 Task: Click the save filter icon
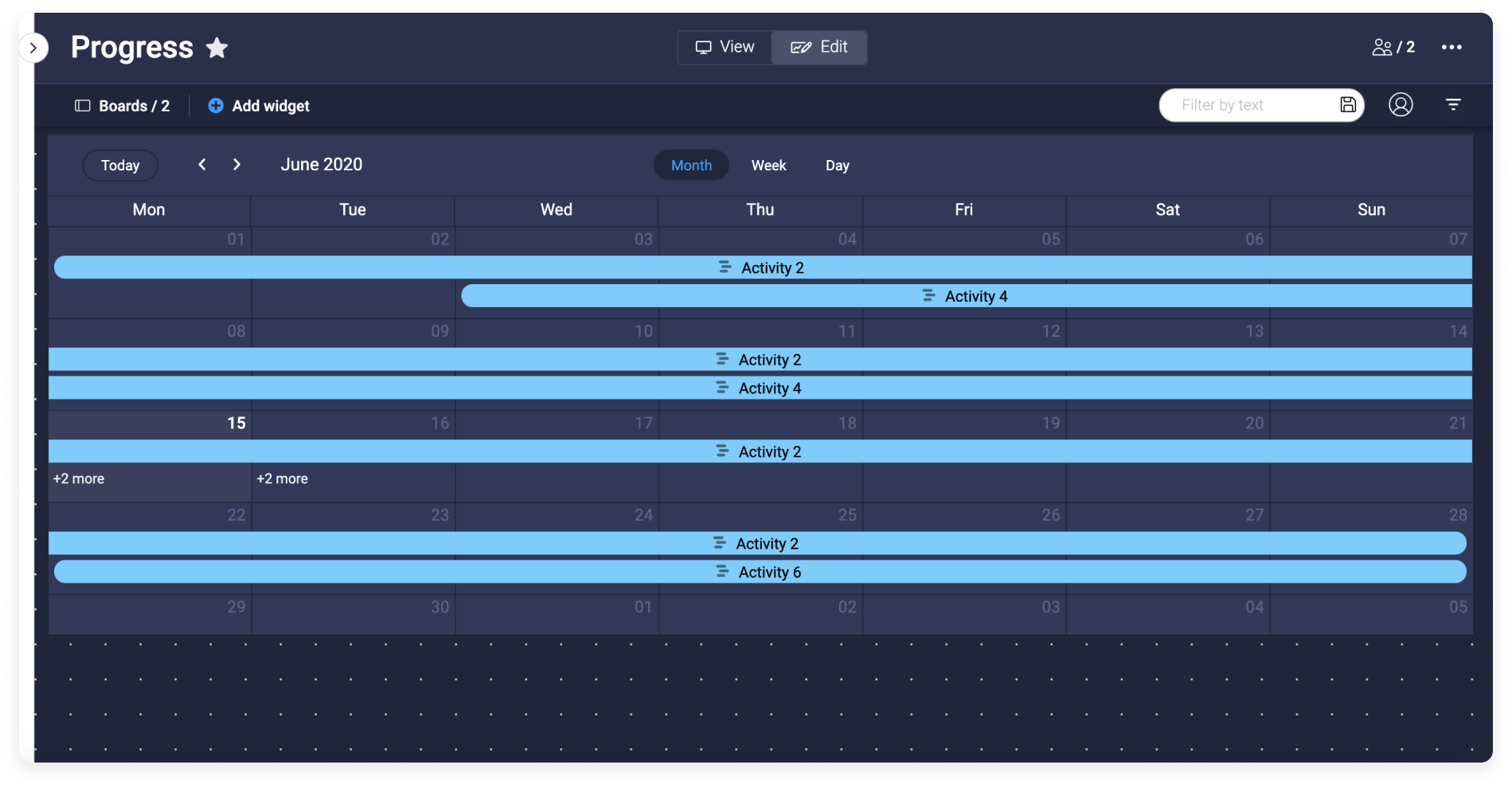(x=1348, y=104)
